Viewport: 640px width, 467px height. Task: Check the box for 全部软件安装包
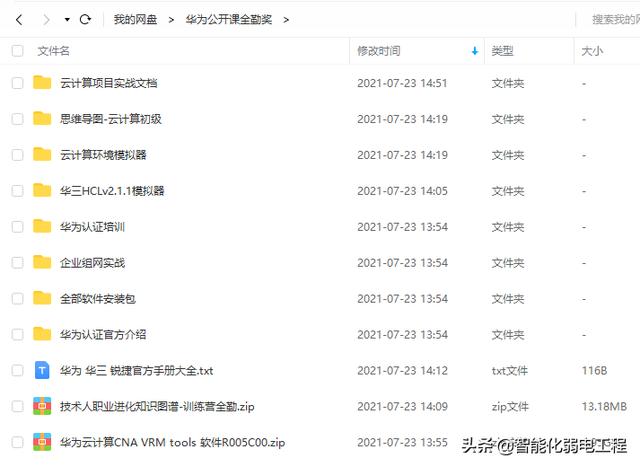click(x=18, y=299)
